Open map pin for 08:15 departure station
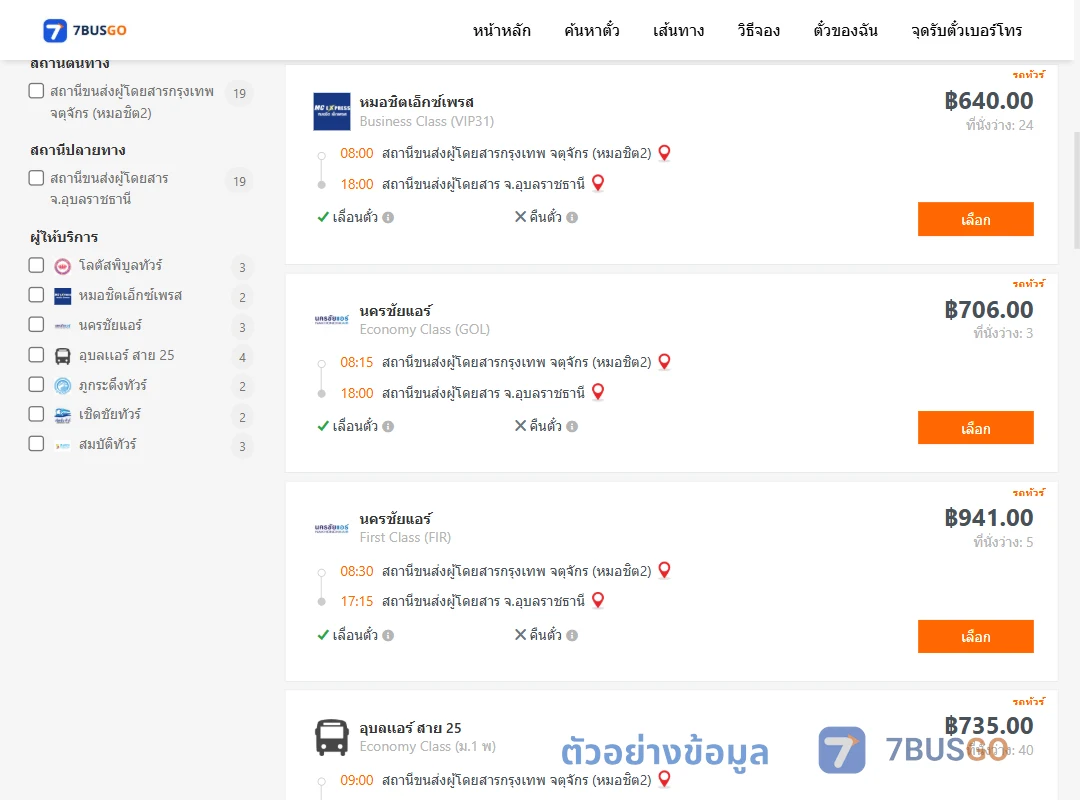The image size is (1080, 800). click(665, 361)
